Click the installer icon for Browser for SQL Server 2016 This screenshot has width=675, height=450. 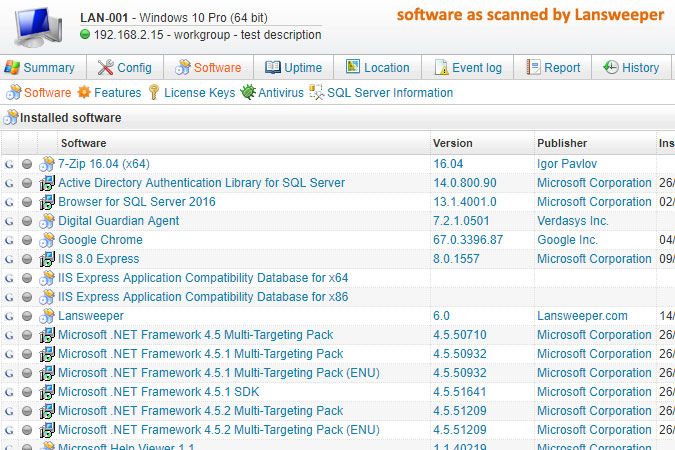click(47, 202)
